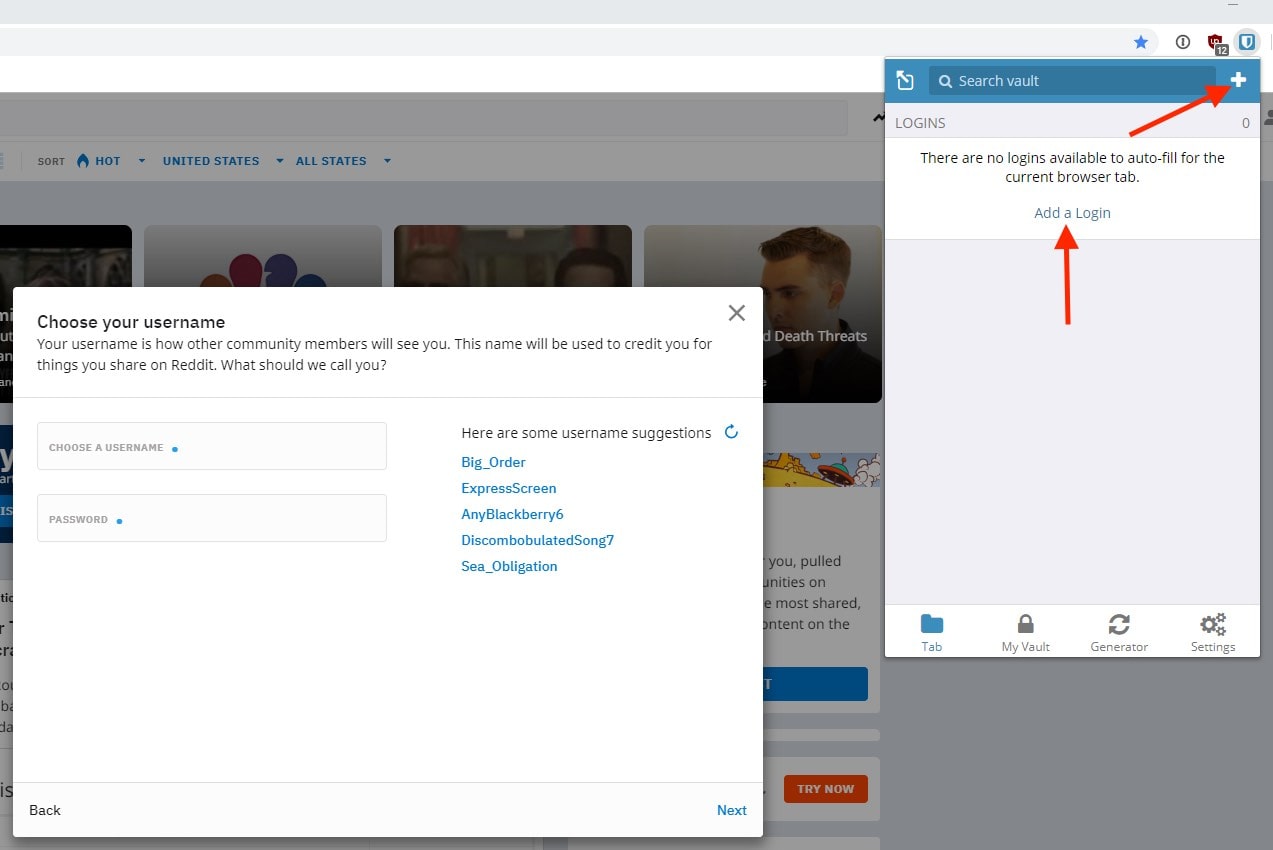The height and width of the screenshot is (850, 1273).
Task: Click the circled info extension icon
Action: coord(1183,42)
